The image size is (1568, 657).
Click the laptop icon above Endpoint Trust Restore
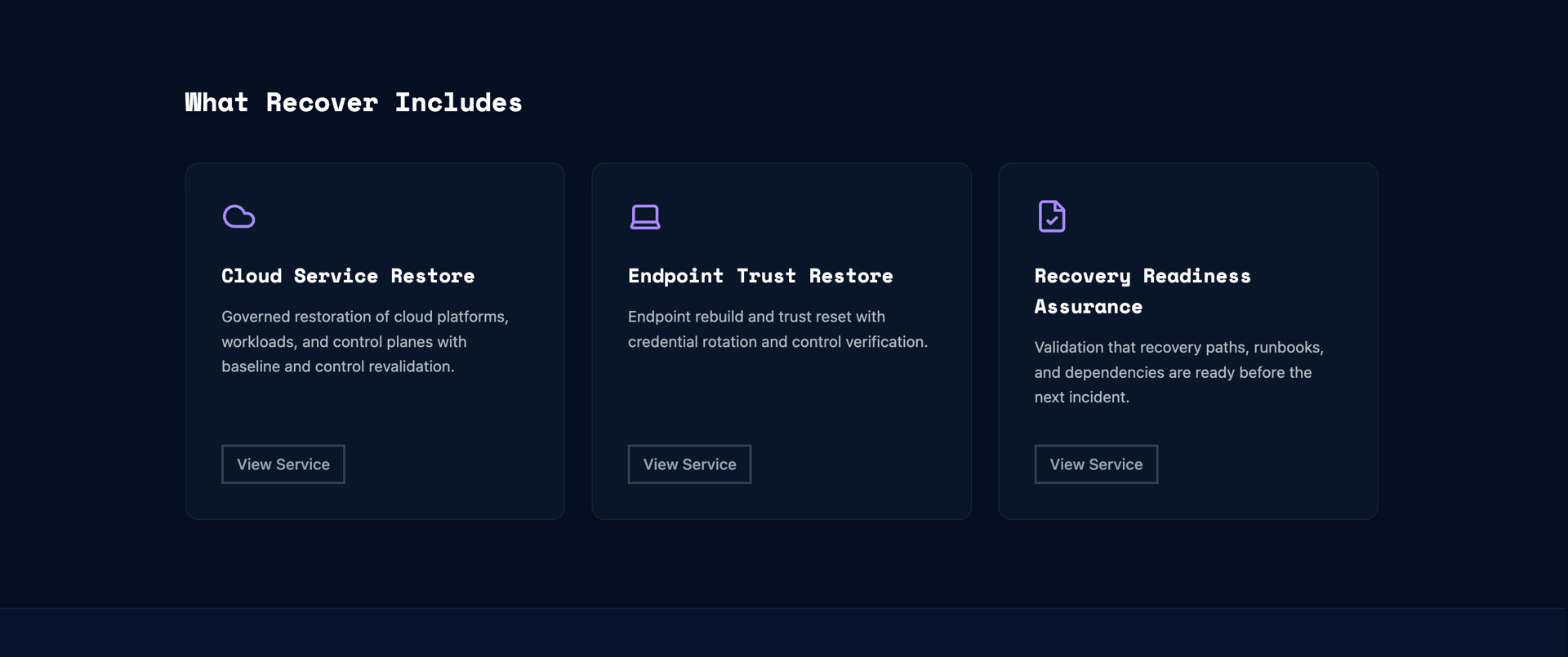(x=645, y=217)
